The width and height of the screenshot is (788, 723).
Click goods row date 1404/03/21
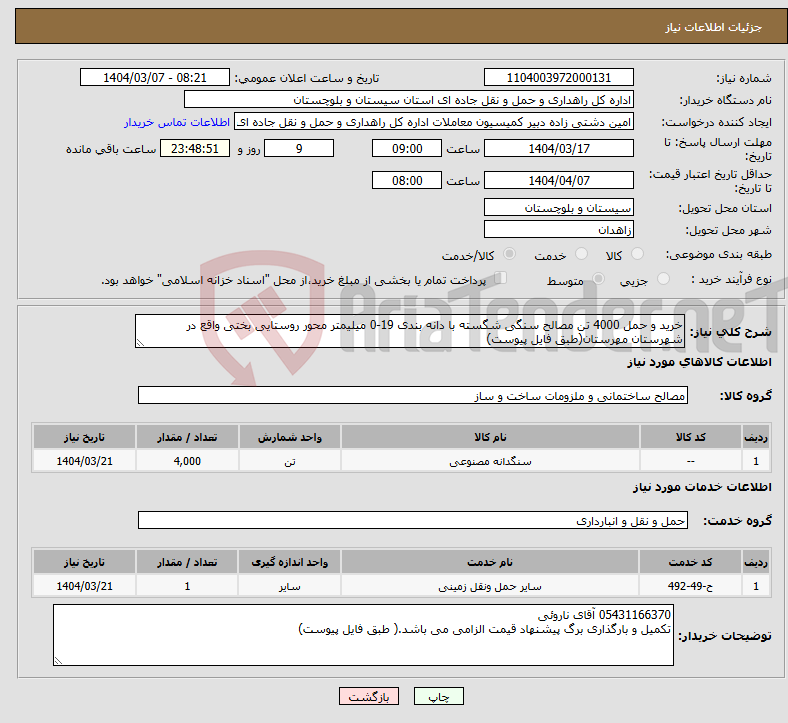[84, 461]
